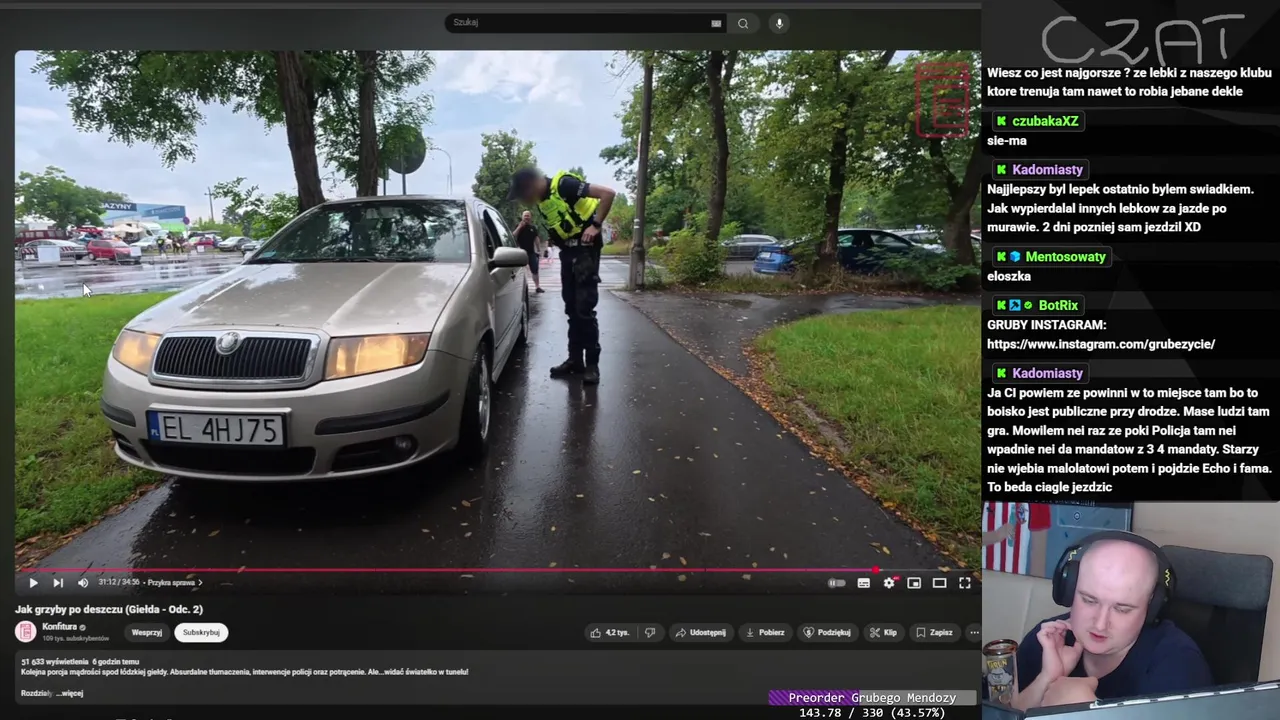
Task: Dislike the video with thumbs down
Action: click(x=650, y=632)
